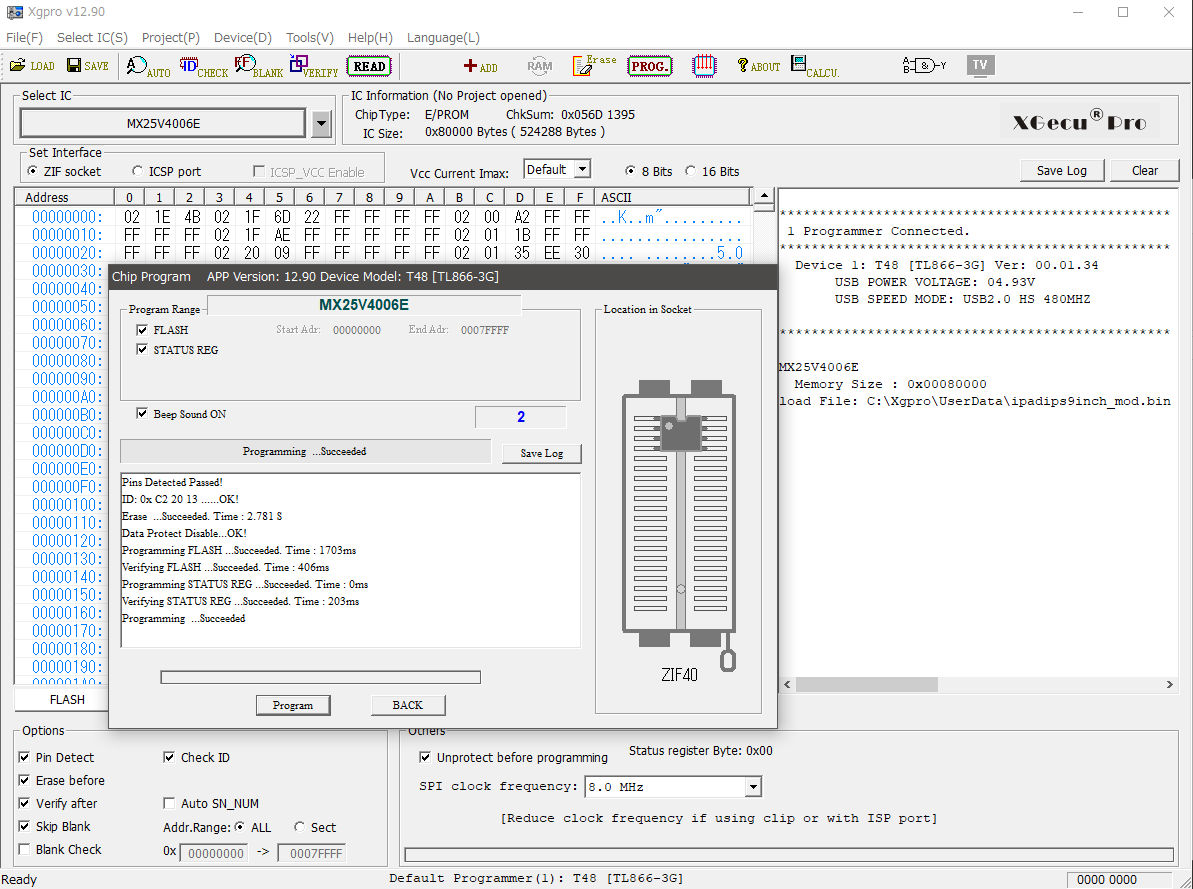Load a file with LOAD icon
This screenshot has width=1193, height=889.
pos(32,66)
